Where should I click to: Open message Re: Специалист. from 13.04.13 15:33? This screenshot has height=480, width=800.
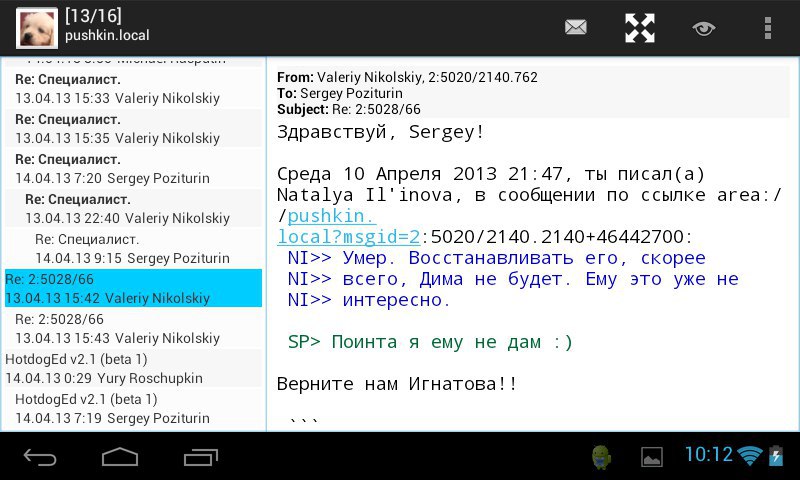point(133,89)
